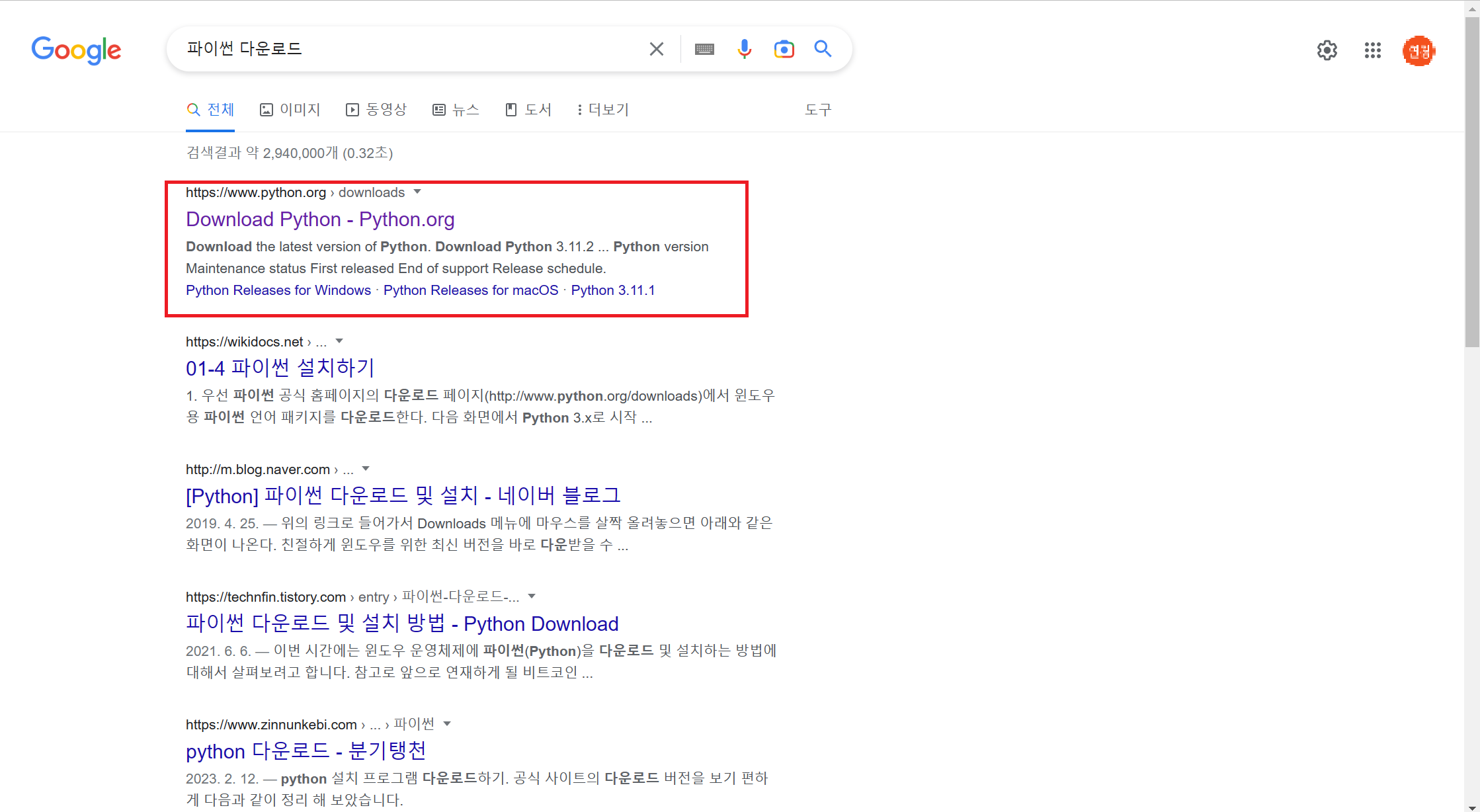Start voice search with microphone icon
Screen dimensions: 1480x812
(744, 49)
